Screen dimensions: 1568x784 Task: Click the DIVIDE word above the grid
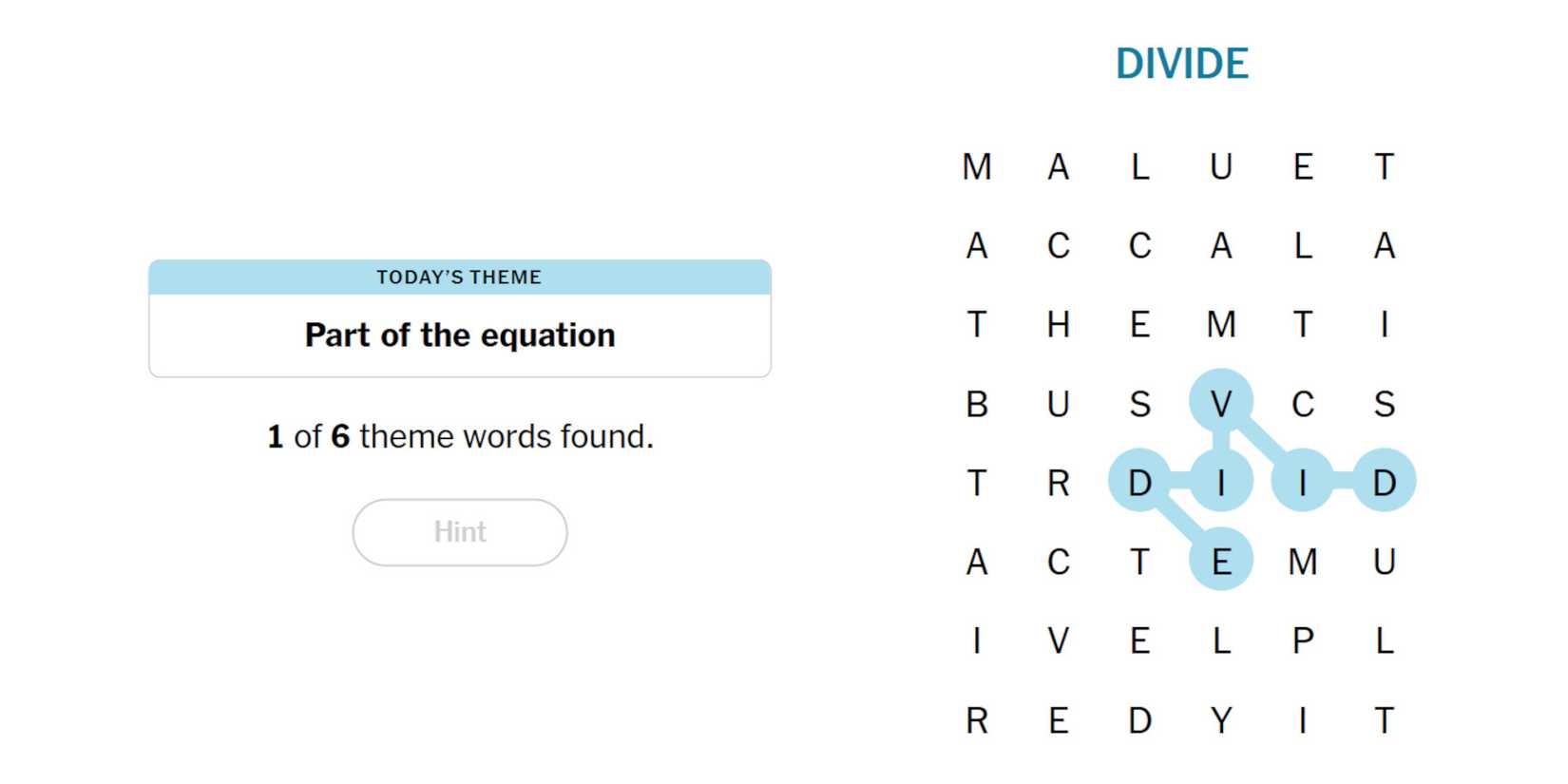[1181, 64]
